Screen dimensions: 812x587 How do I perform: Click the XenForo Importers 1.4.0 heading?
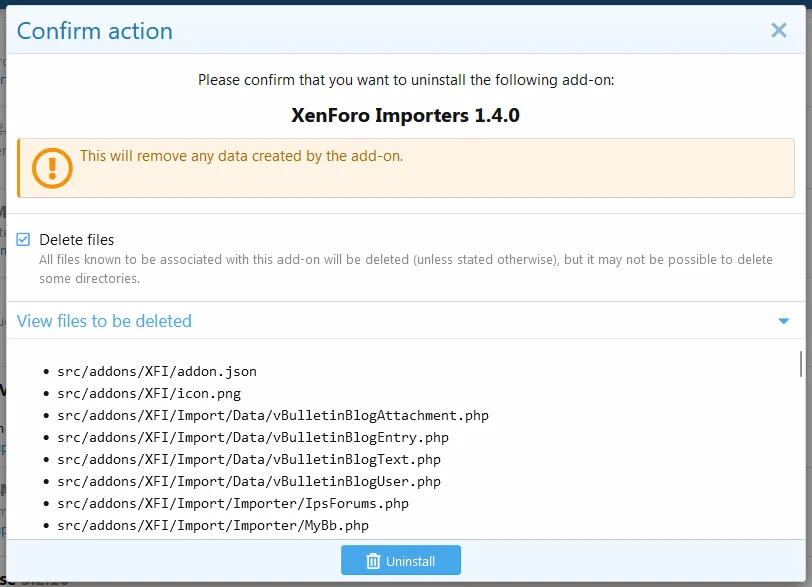pyautogui.click(x=405, y=115)
